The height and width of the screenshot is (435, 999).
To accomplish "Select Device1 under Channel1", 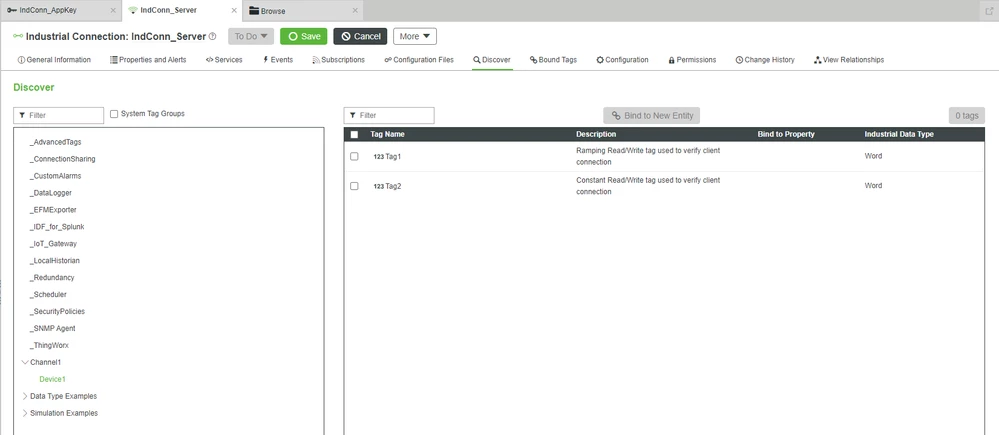I will tap(52, 379).
